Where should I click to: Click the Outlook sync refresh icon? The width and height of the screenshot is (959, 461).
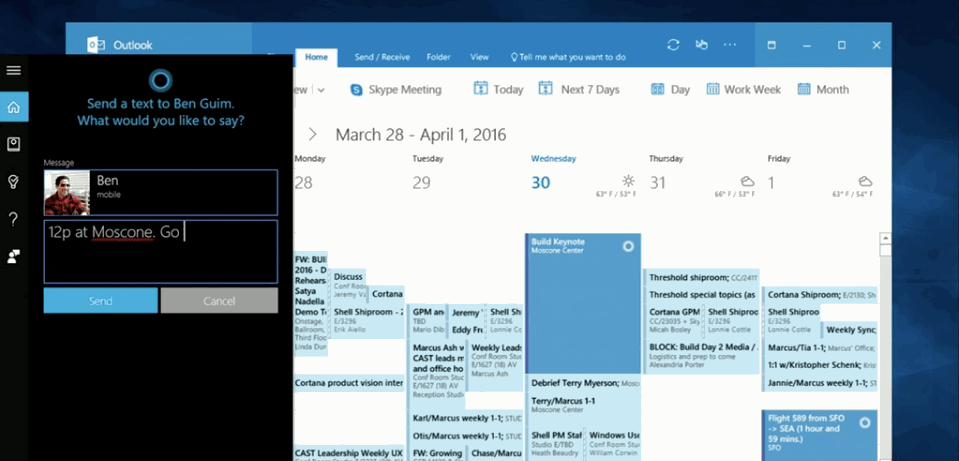(x=673, y=45)
